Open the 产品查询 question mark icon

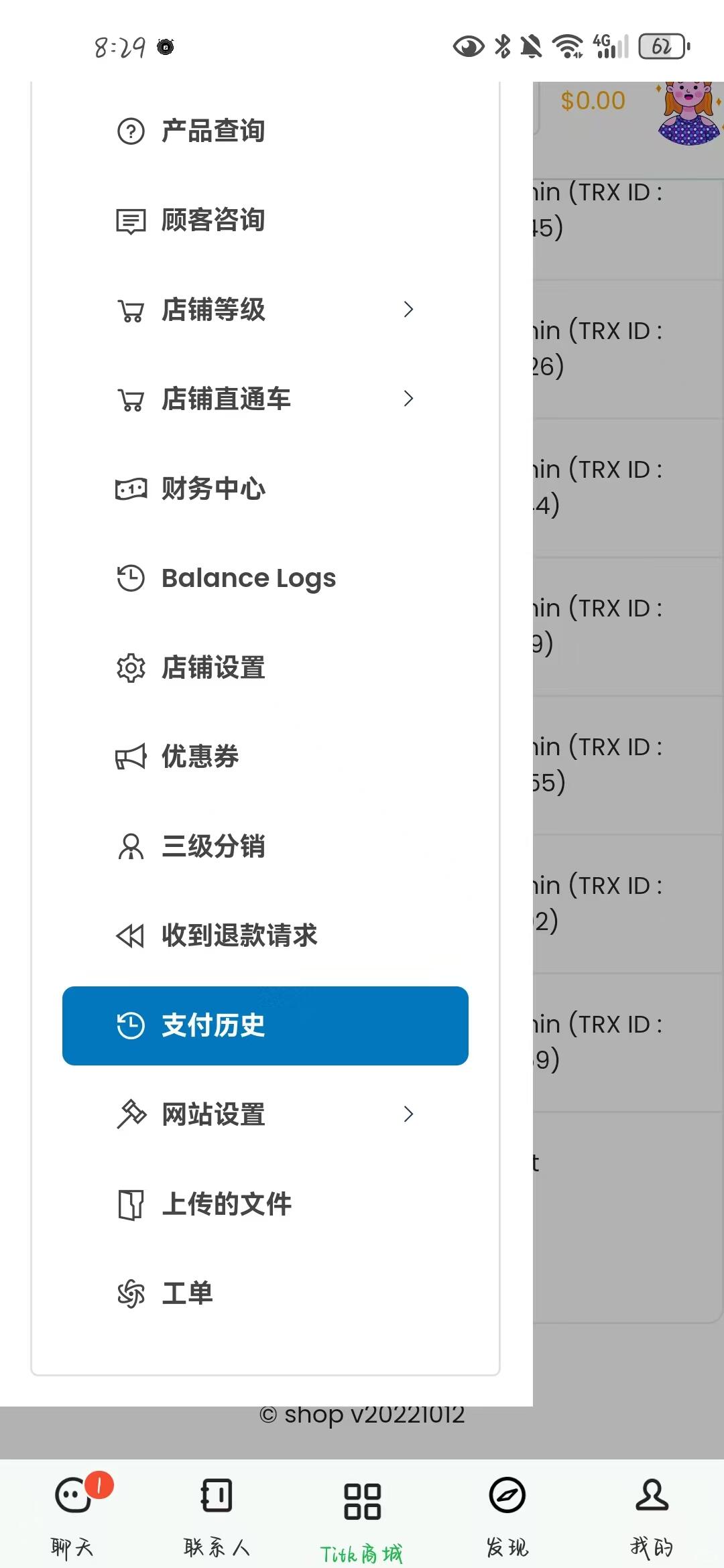click(x=131, y=131)
